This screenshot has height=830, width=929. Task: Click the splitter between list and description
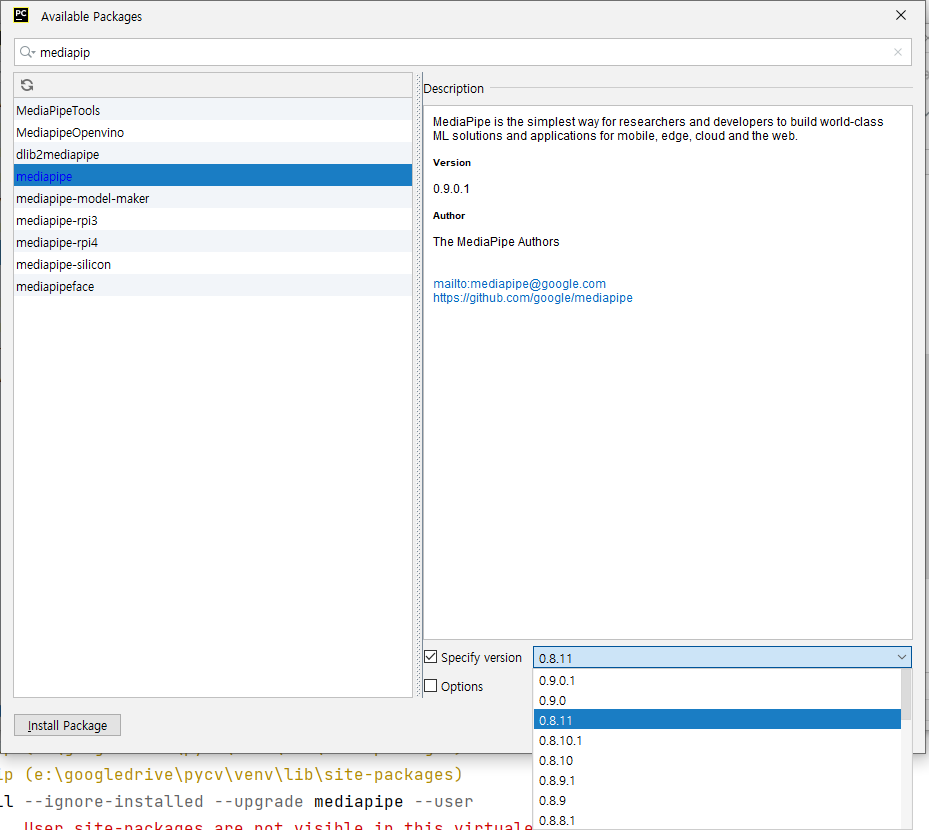point(418,385)
